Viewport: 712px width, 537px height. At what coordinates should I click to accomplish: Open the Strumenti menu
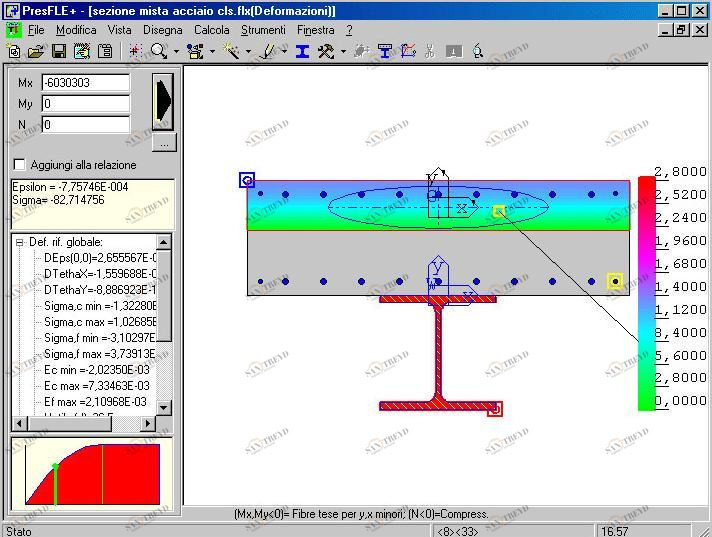(x=263, y=30)
